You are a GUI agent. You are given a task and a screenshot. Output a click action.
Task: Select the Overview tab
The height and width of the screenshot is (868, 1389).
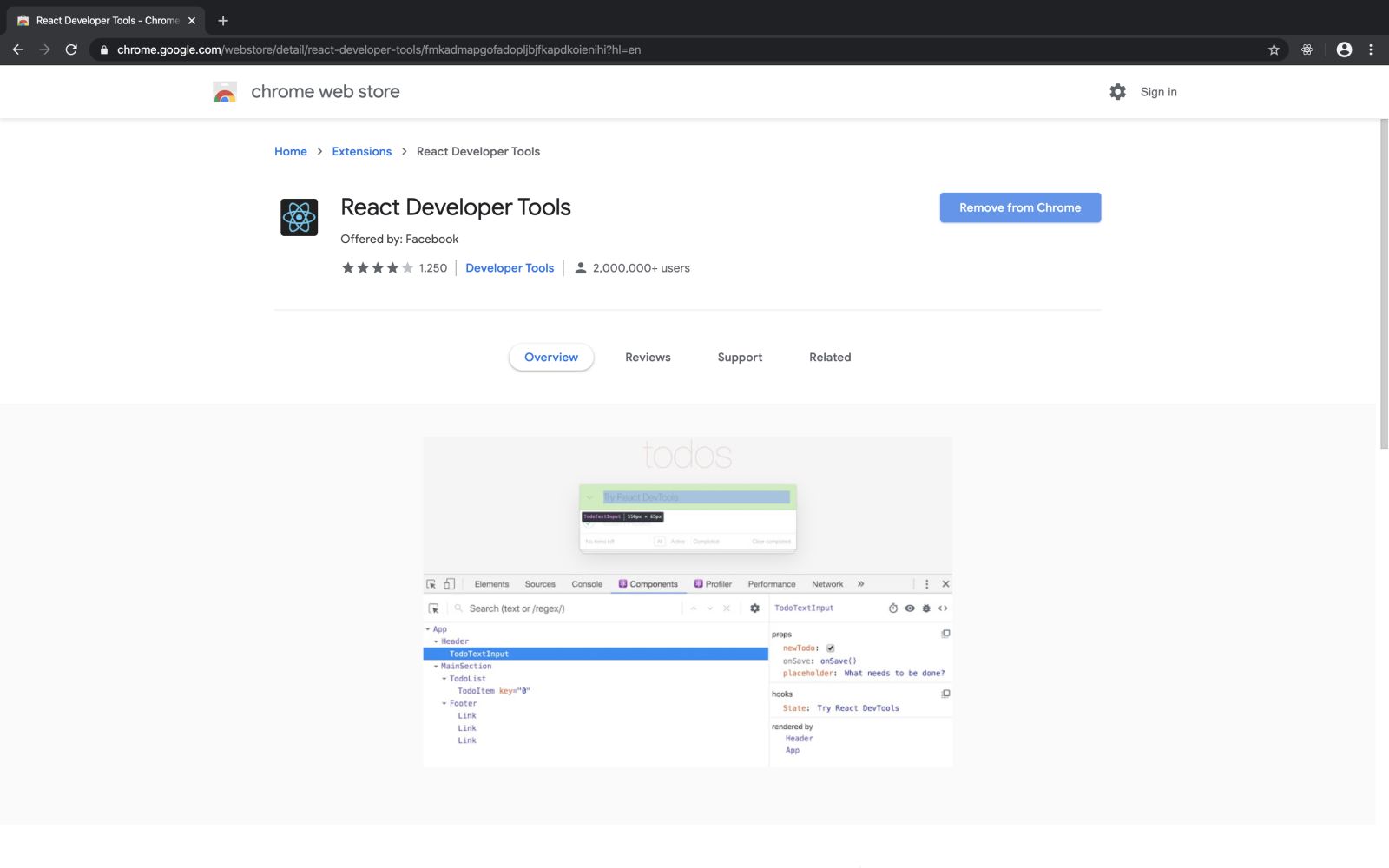[551, 357]
